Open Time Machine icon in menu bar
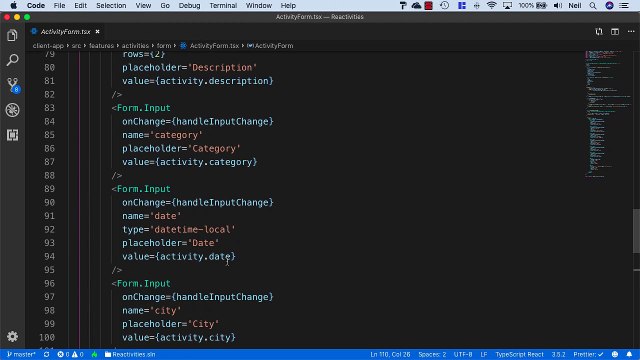This screenshot has width=640, height=360. point(444,5)
